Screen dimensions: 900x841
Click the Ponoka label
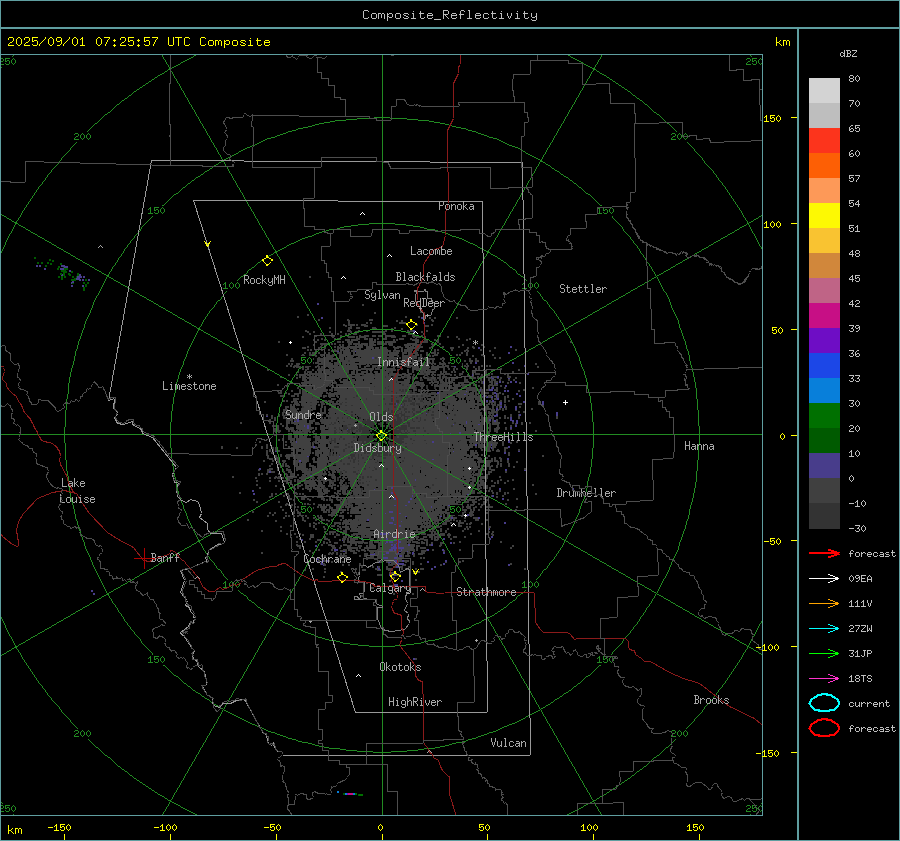456,206
